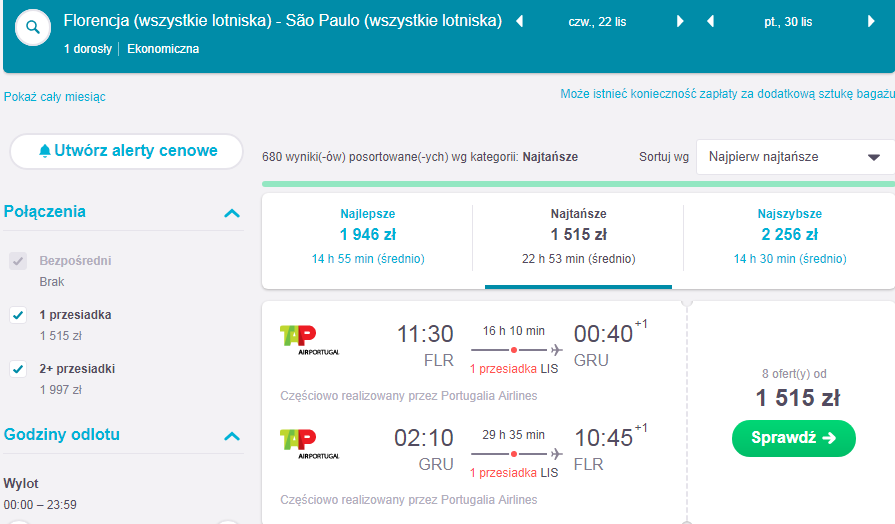
Task: Click the czw., 22 lis departure date
Action: click(597, 22)
